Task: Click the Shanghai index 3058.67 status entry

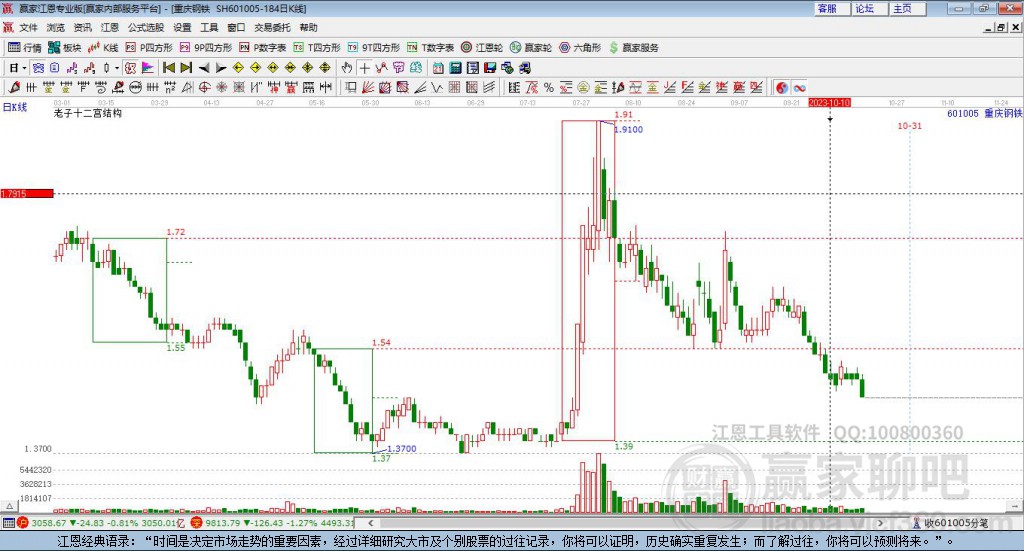Action: click(x=102, y=523)
